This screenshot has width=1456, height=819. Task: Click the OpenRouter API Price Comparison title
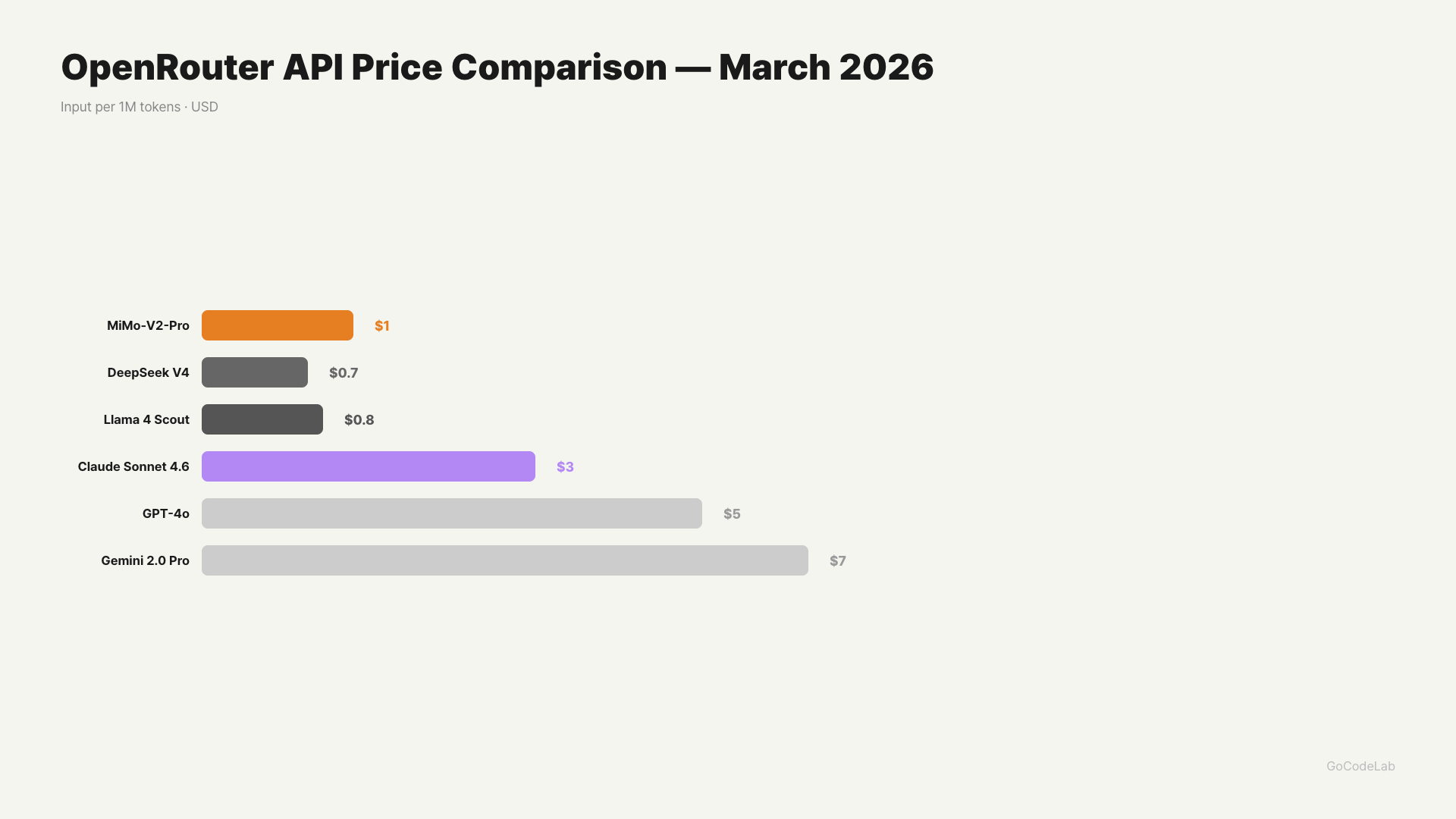point(497,67)
